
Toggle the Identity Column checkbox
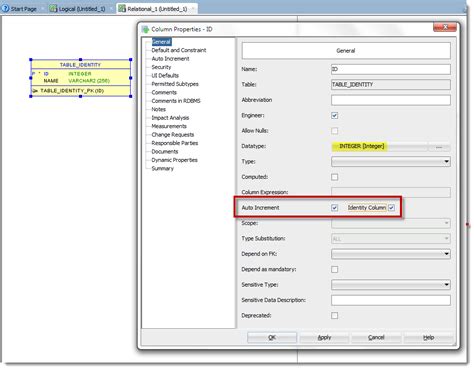(392, 208)
